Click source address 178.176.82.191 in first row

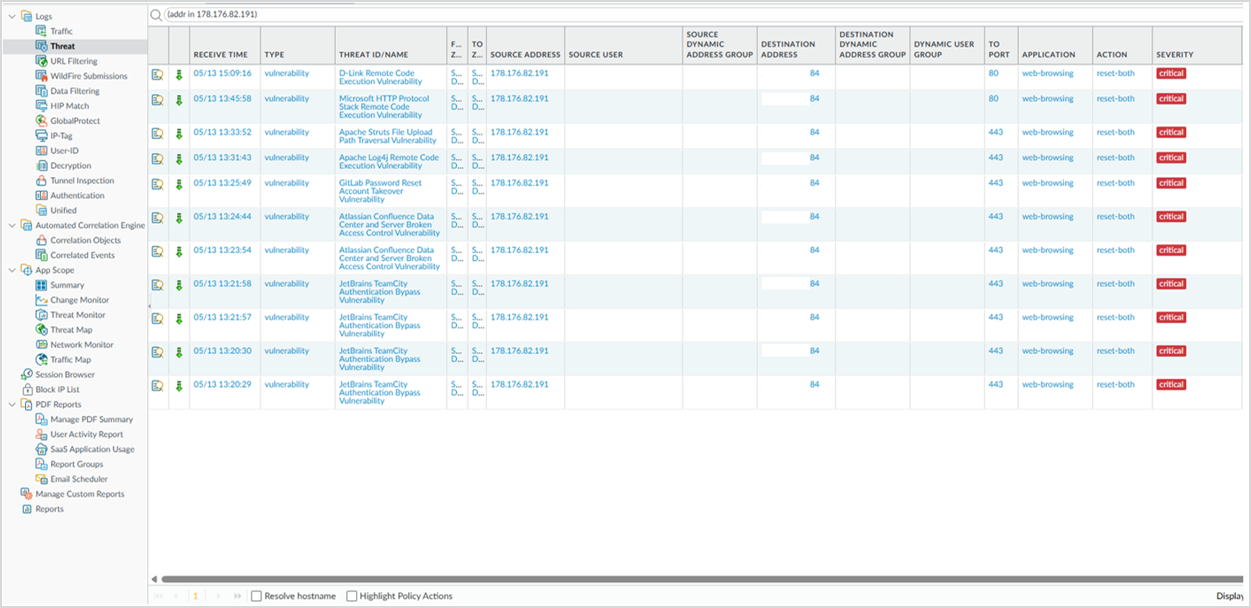(519, 73)
